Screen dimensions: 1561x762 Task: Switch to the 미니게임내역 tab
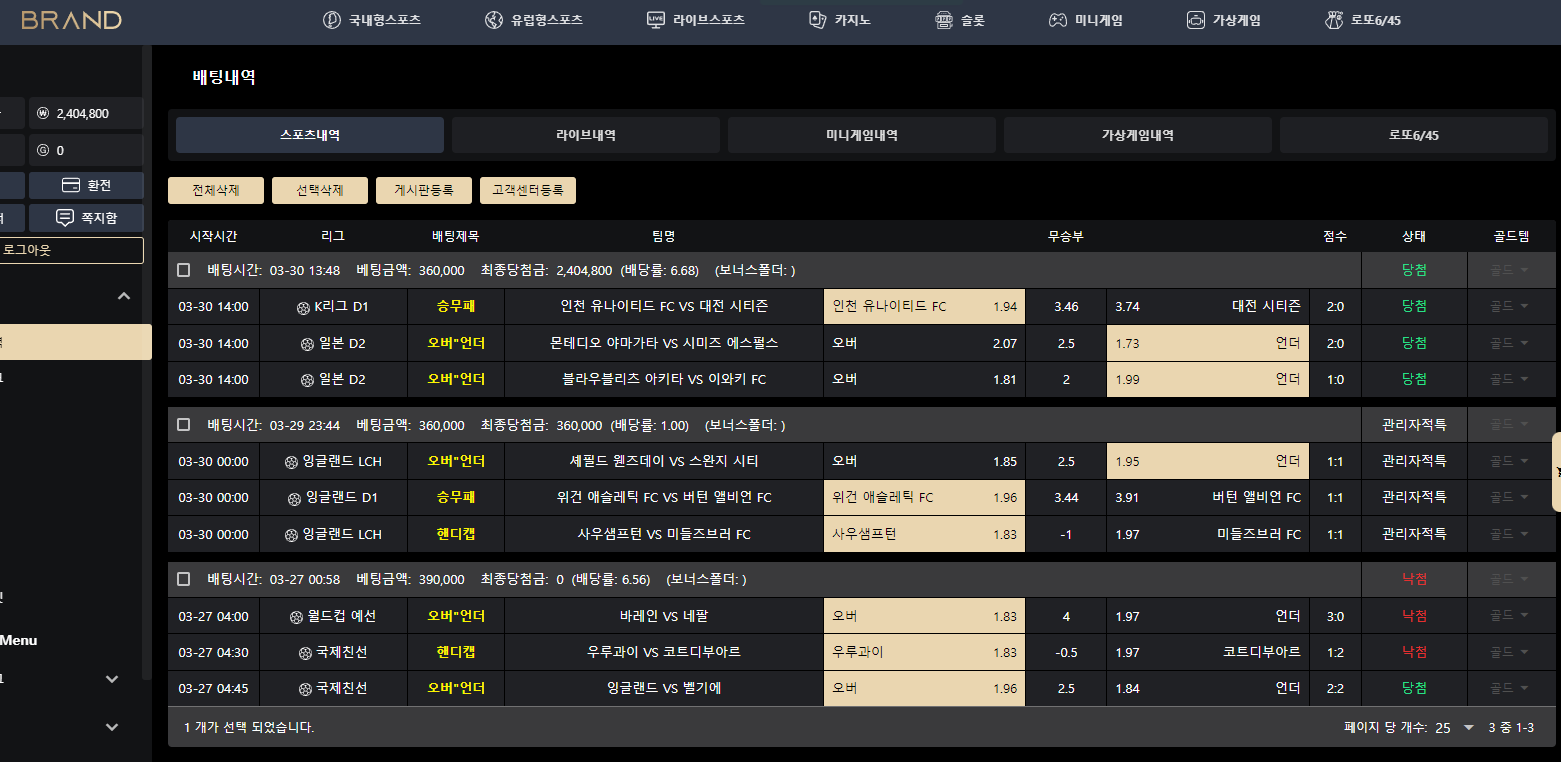click(861, 135)
